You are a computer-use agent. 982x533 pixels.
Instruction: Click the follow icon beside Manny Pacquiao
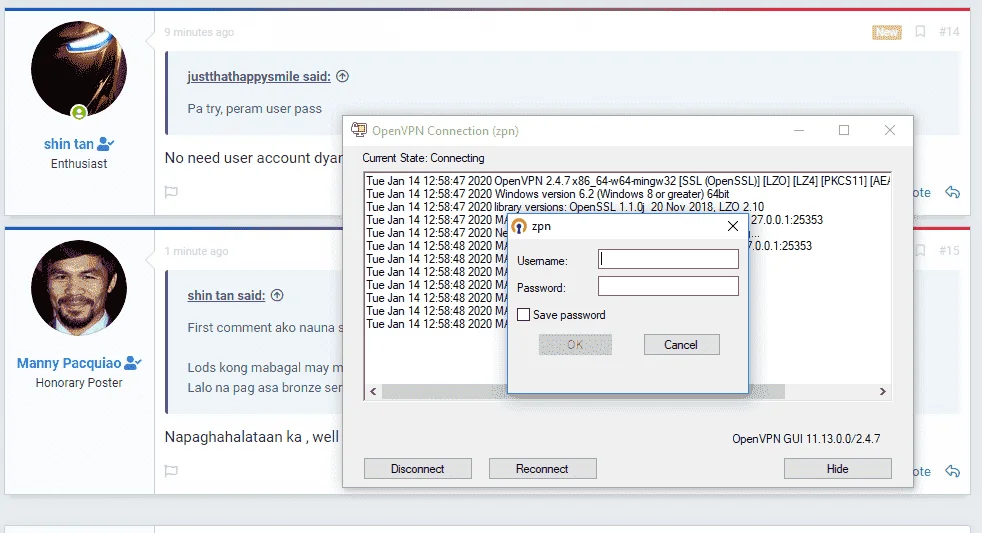coord(133,363)
